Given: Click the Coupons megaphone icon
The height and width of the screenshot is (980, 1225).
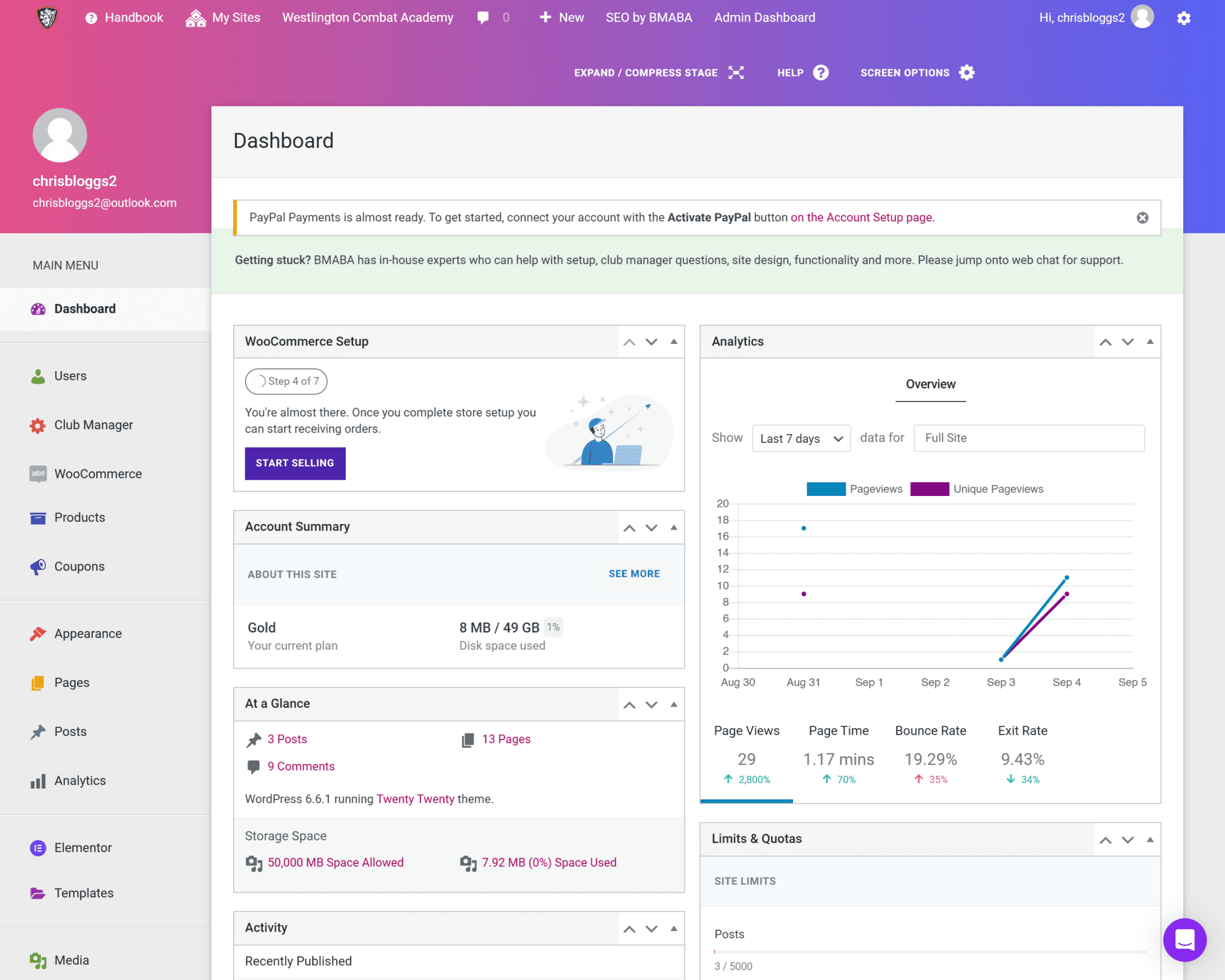Looking at the screenshot, I should point(38,567).
